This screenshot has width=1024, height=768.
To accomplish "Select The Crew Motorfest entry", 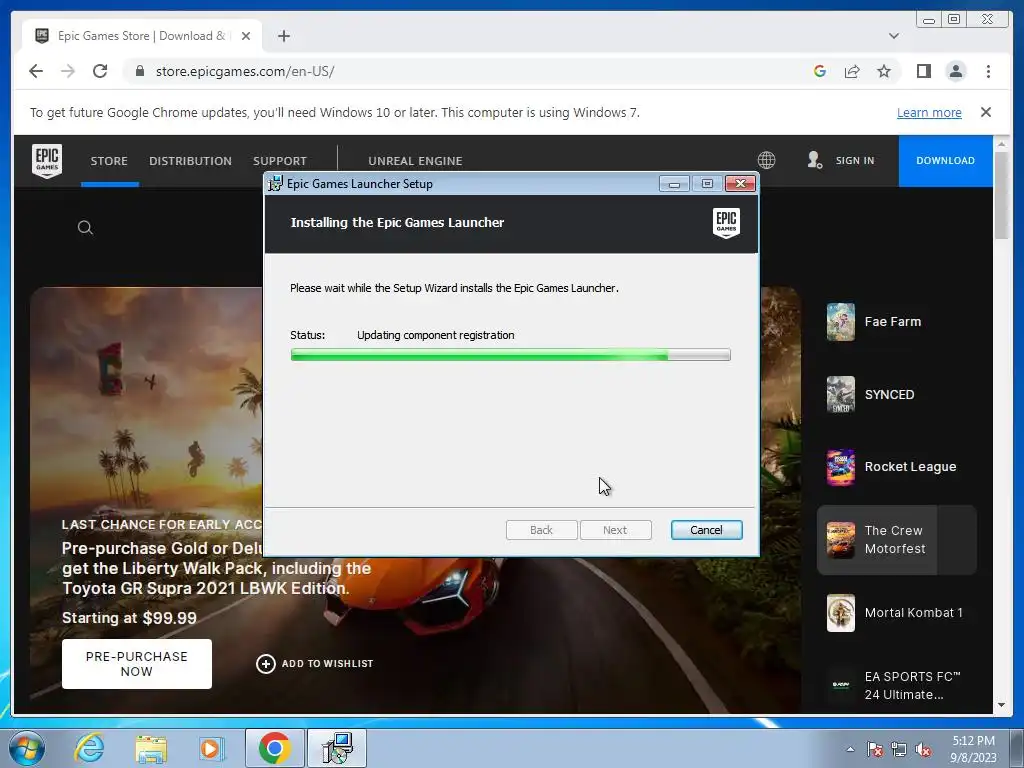I will (896, 540).
